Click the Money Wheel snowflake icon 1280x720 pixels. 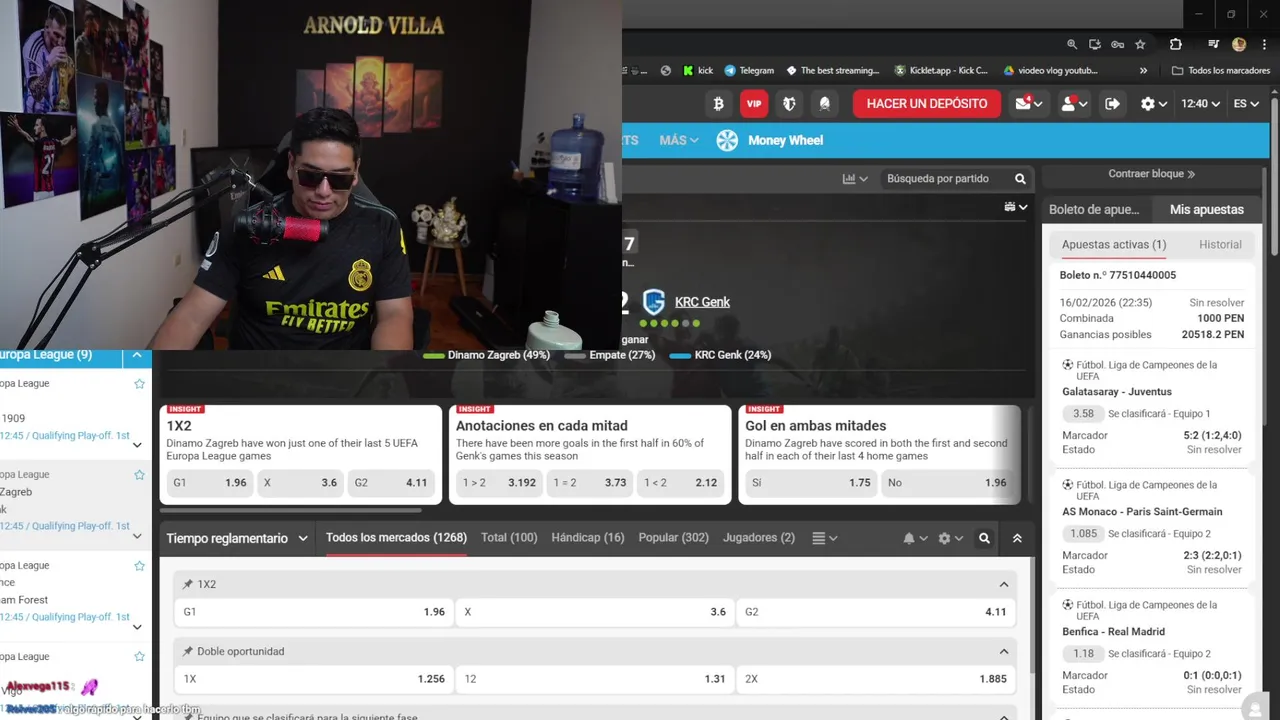727,140
